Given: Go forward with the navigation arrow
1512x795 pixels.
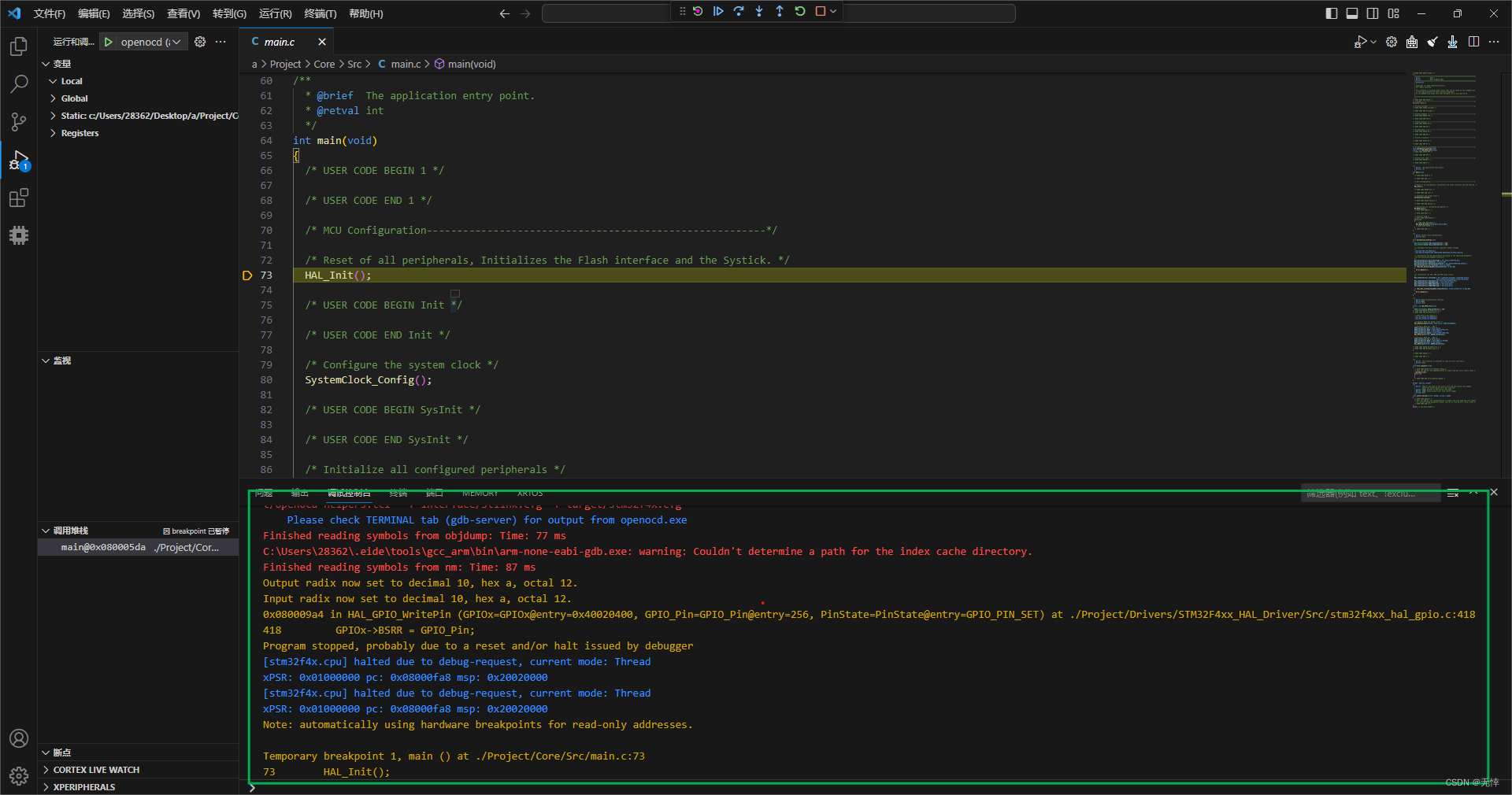Looking at the screenshot, I should [x=525, y=13].
